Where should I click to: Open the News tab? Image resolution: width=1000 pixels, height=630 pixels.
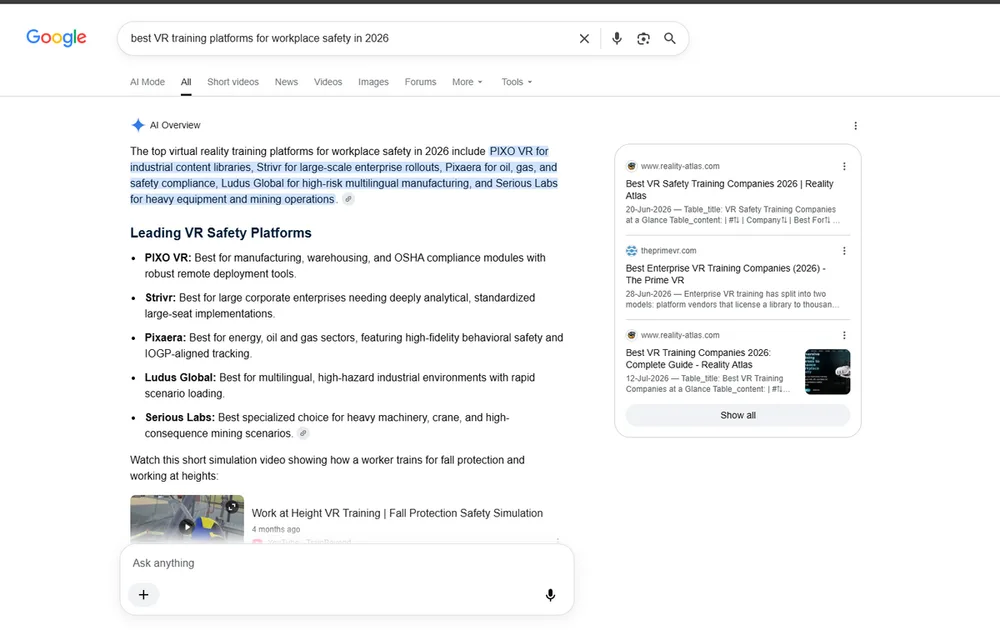pos(286,82)
